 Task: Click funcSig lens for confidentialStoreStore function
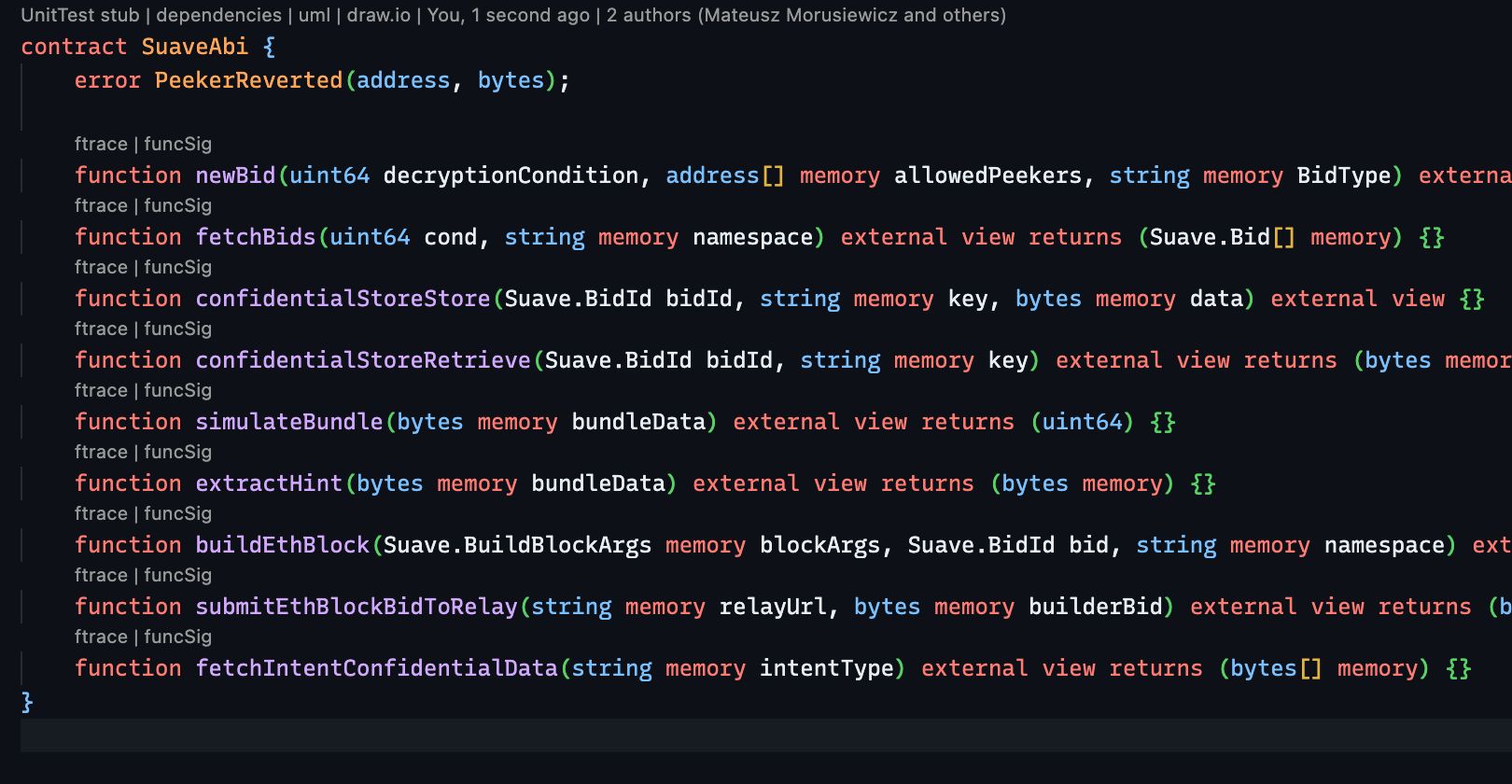click(x=177, y=267)
